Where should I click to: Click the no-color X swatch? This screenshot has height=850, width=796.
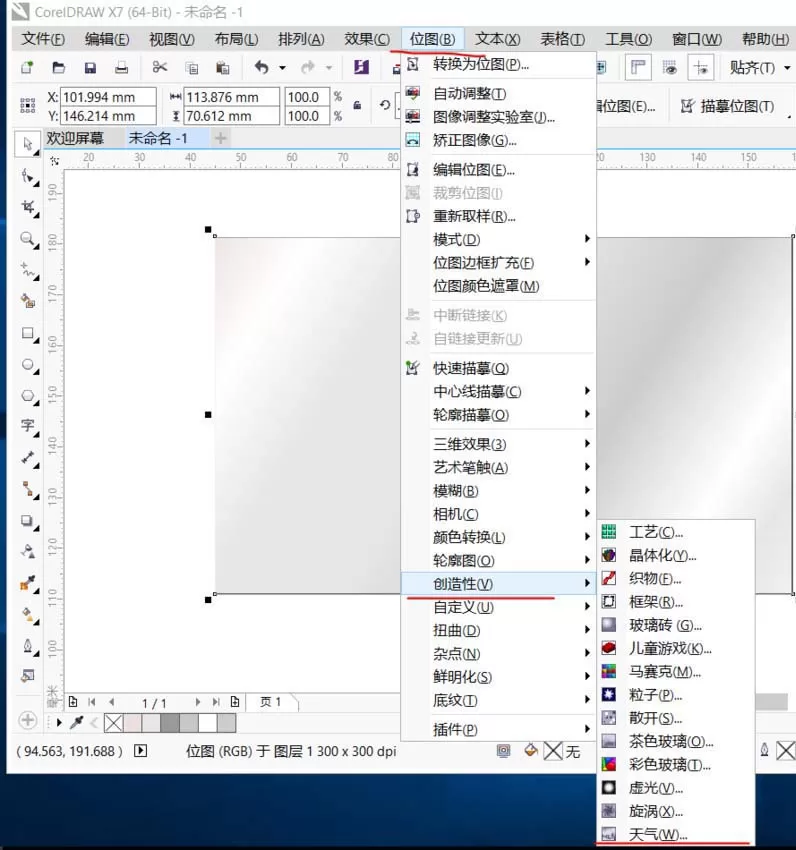(113, 723)
